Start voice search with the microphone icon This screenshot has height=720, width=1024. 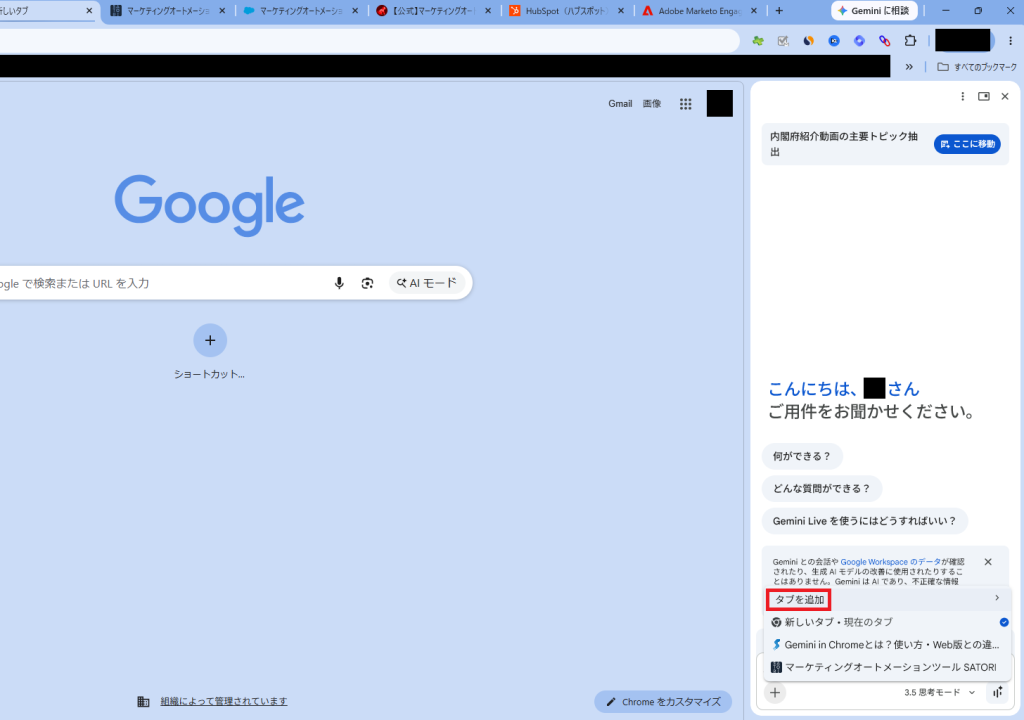tap(339, 283)
